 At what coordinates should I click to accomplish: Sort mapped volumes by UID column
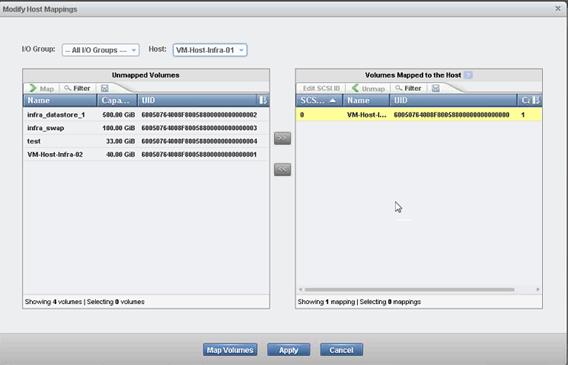(x=453, y=100)
